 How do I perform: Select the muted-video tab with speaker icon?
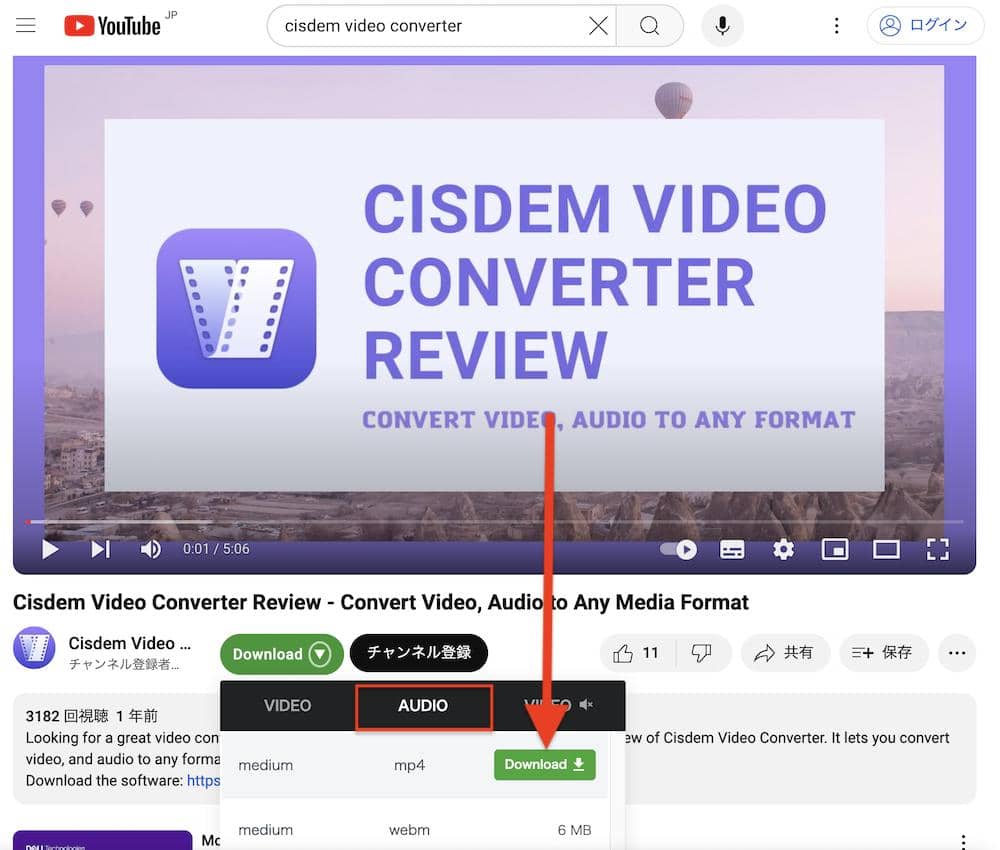pos(559,705)
